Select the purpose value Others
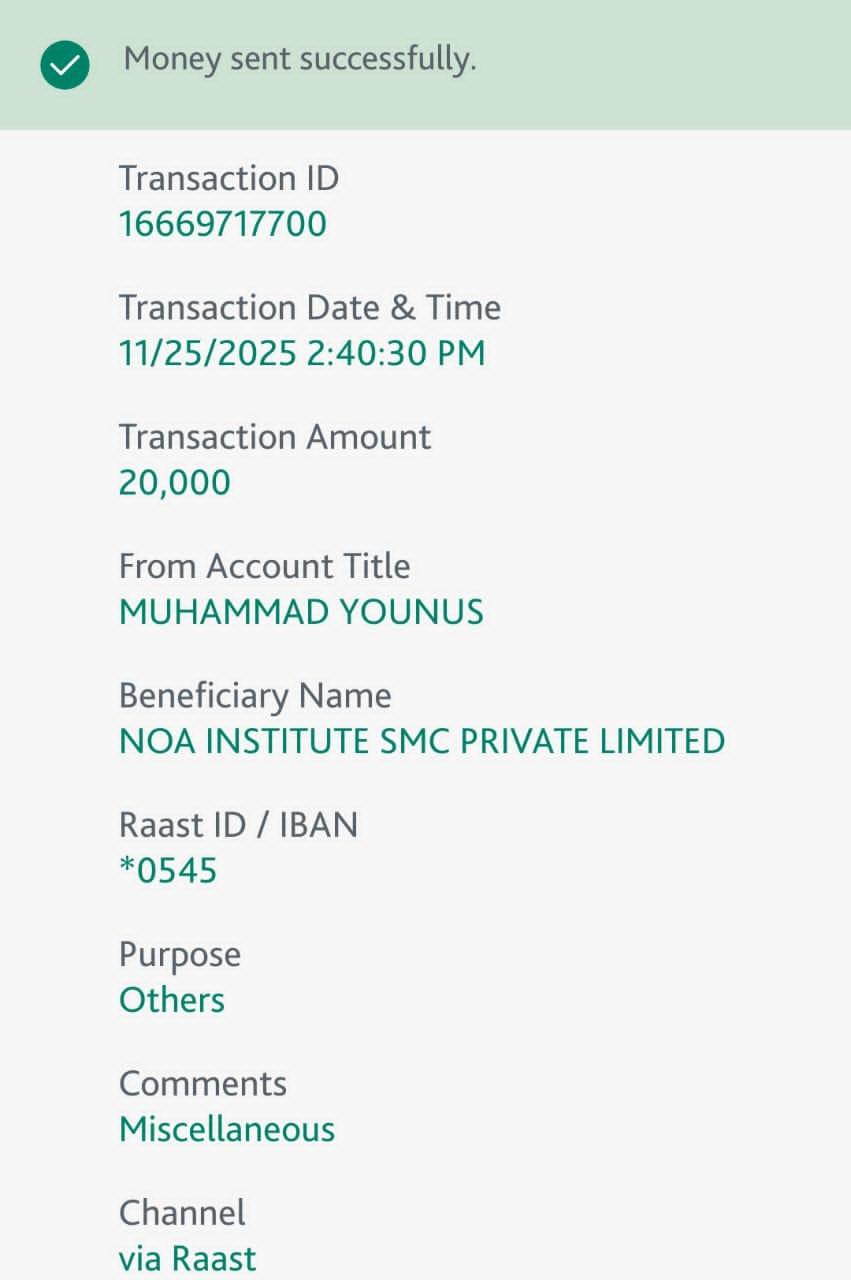851x1280 pixels. click(172, 1000)
